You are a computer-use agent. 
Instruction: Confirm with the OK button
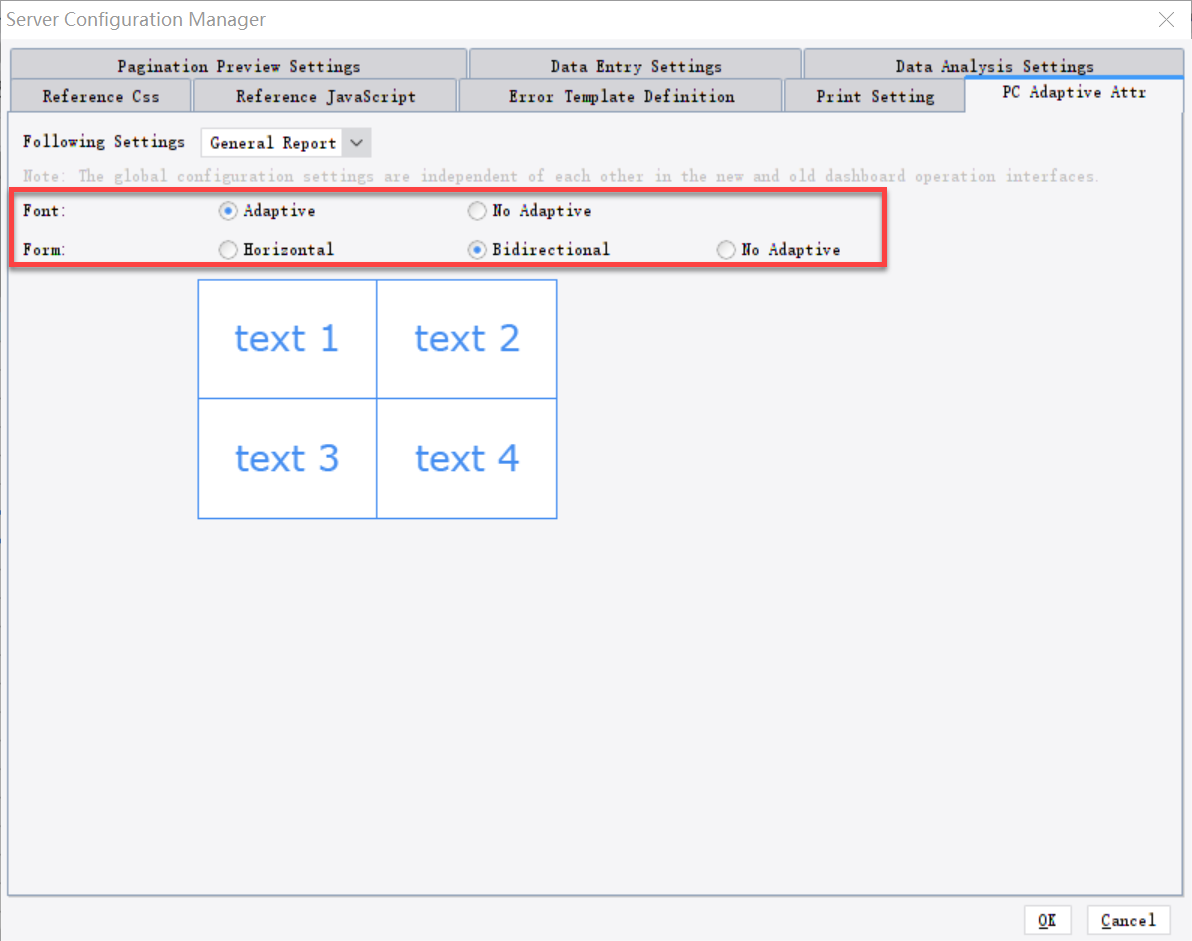(1047, 920)
